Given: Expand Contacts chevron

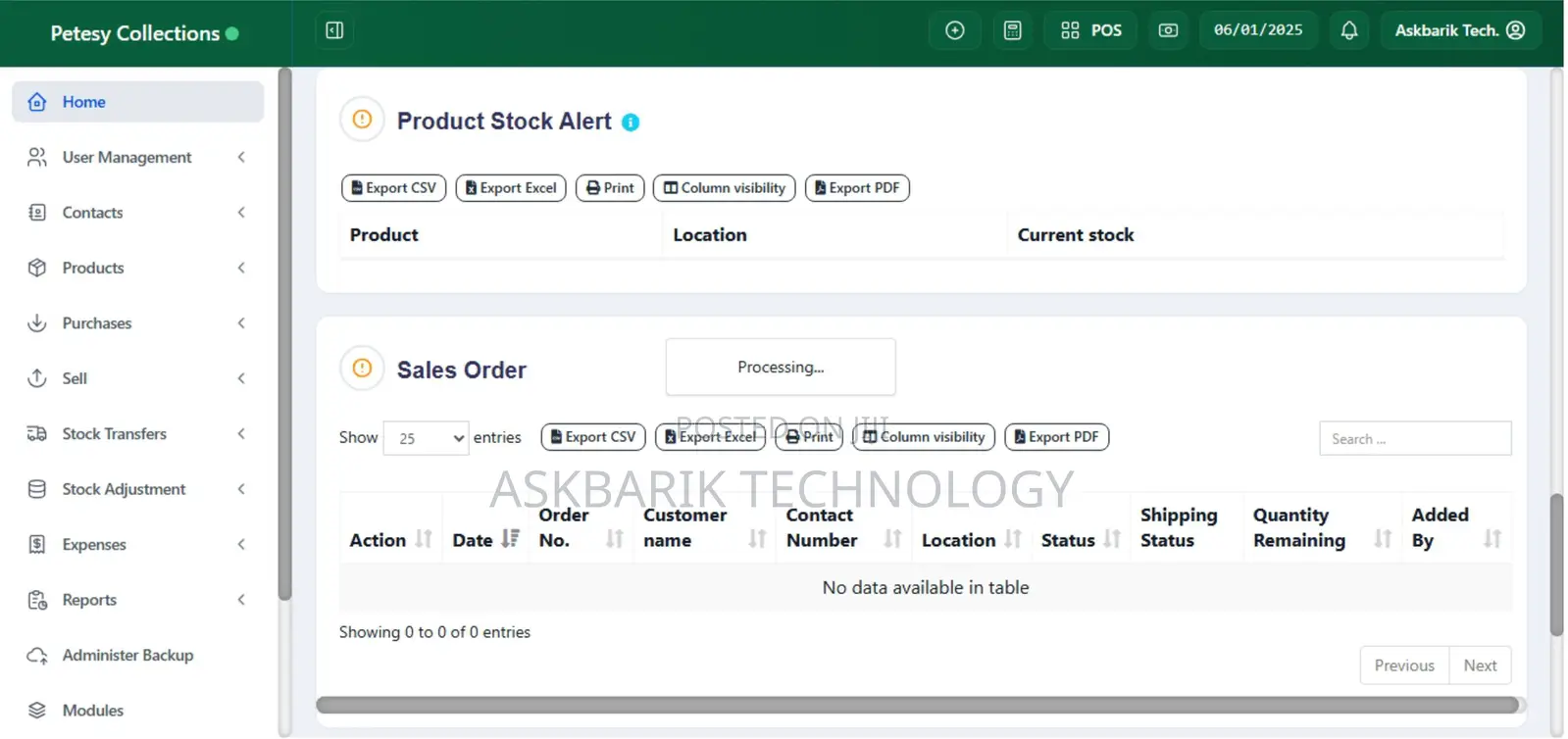Looking at the screenshot, I should [241, 213].
